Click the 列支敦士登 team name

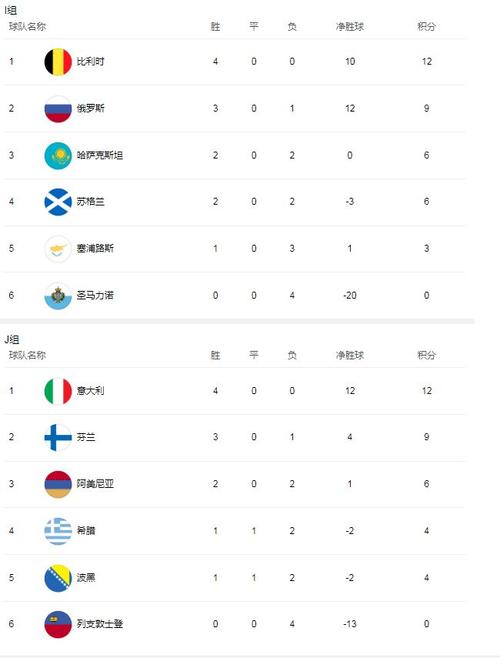(99, 624)
